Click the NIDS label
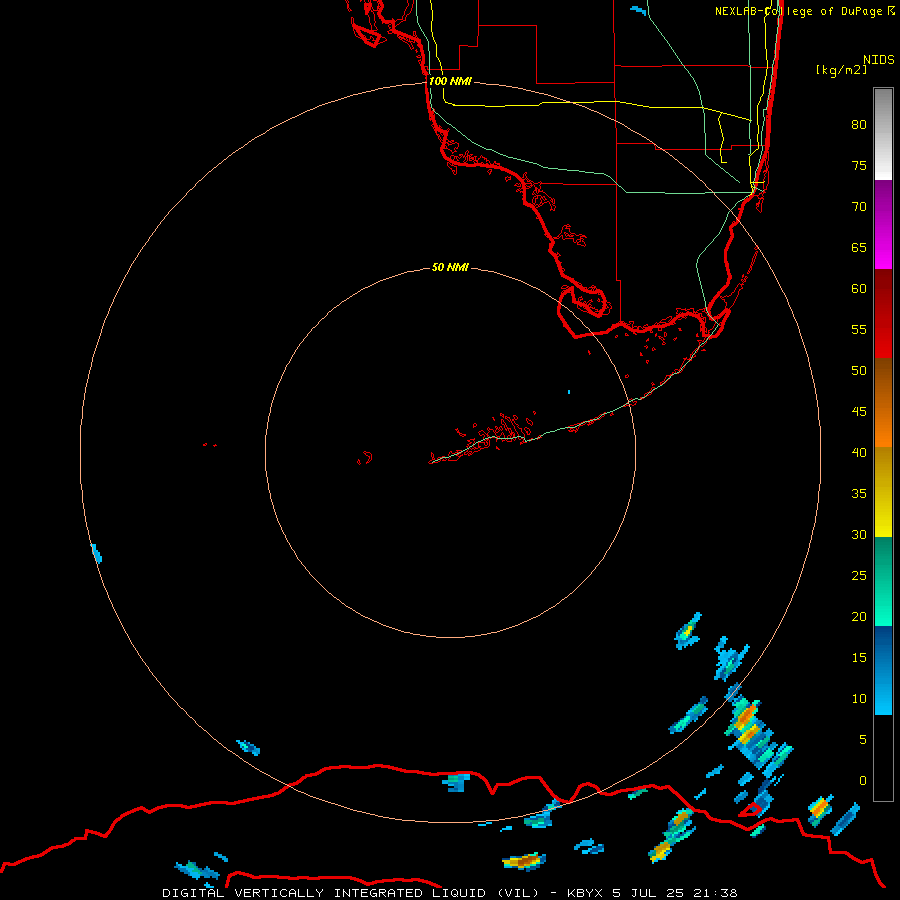The height and width of the screenshot is (900, 900). tap(879, 60)
